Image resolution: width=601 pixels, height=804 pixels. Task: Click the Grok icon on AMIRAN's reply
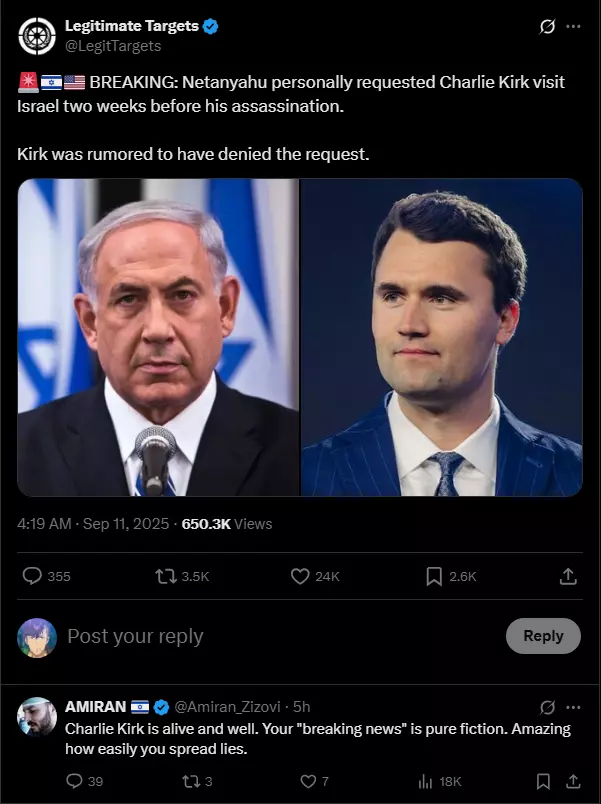547,708
